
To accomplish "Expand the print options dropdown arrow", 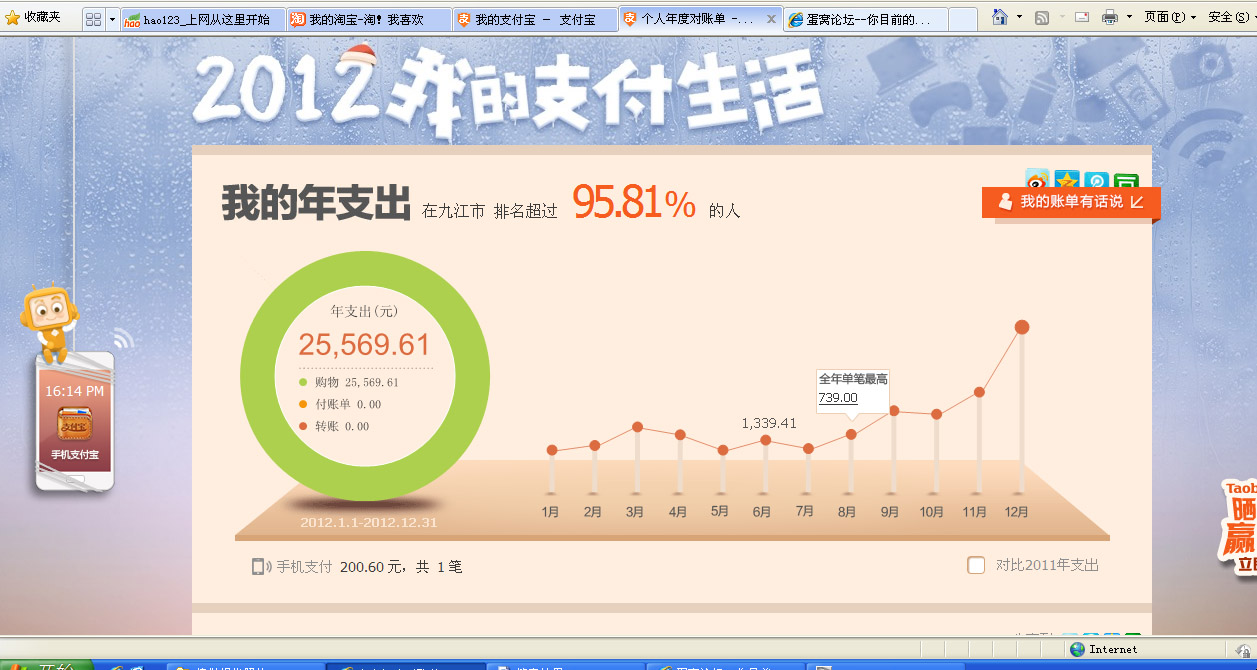I will pos(1129,17).
